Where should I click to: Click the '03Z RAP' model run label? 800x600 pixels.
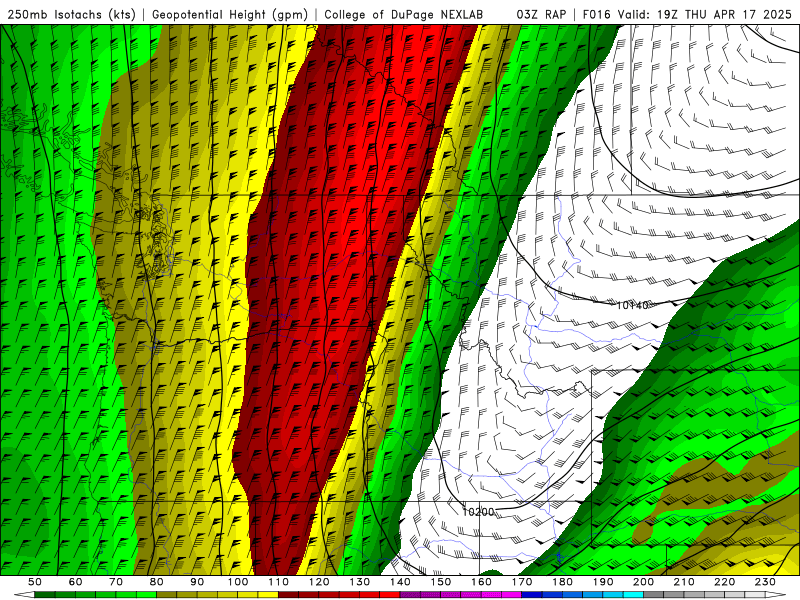pyautogui.click(x=541, y=14)
